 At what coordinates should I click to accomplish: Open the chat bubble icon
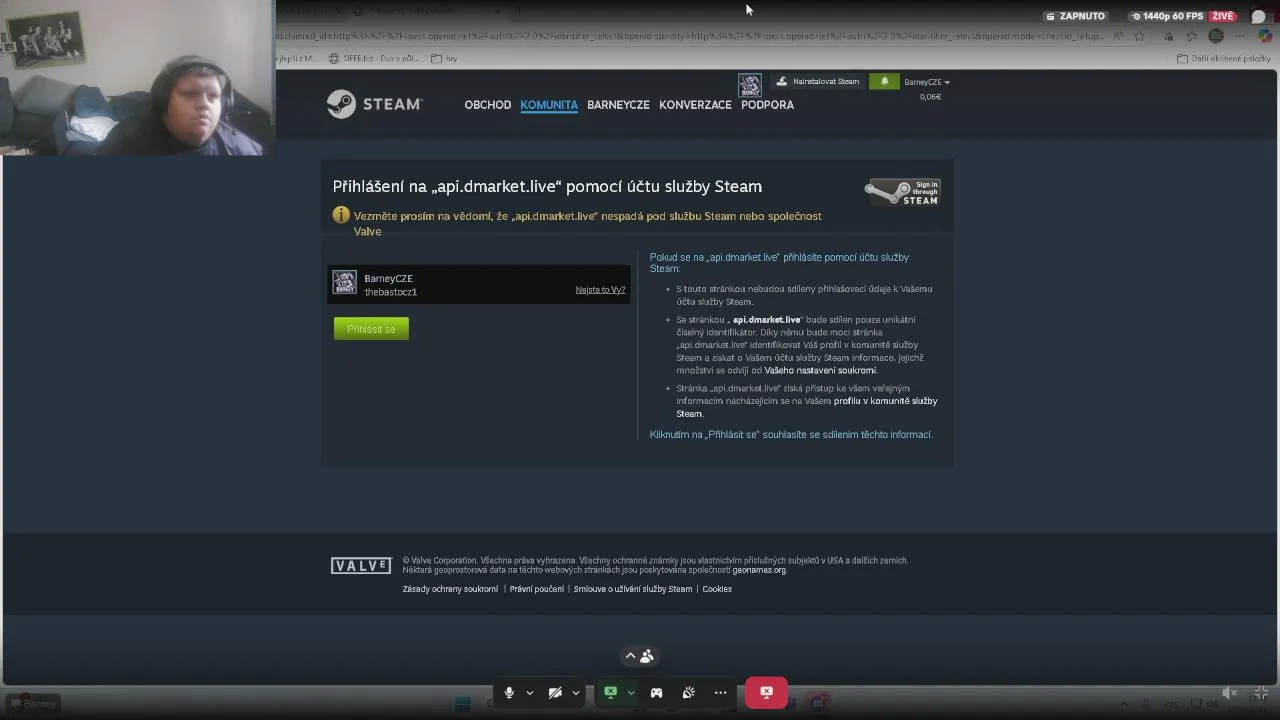[1259, 16]
